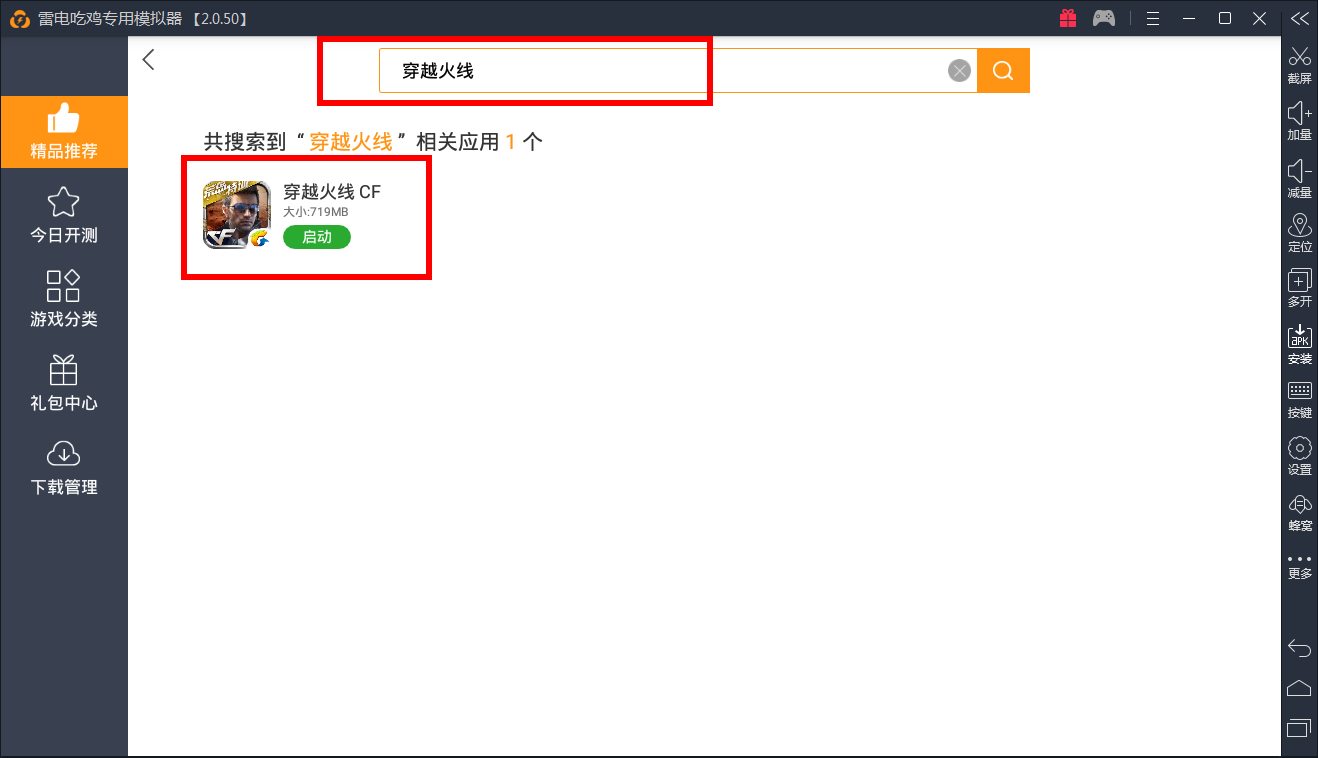Open the 蜂窝 network icon

pos(1299,508)
